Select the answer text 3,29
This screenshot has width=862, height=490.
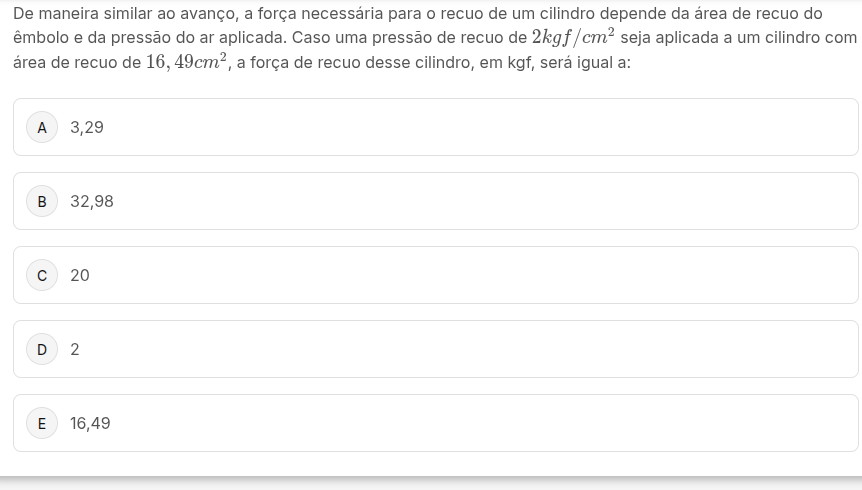[x=87, y=128]
